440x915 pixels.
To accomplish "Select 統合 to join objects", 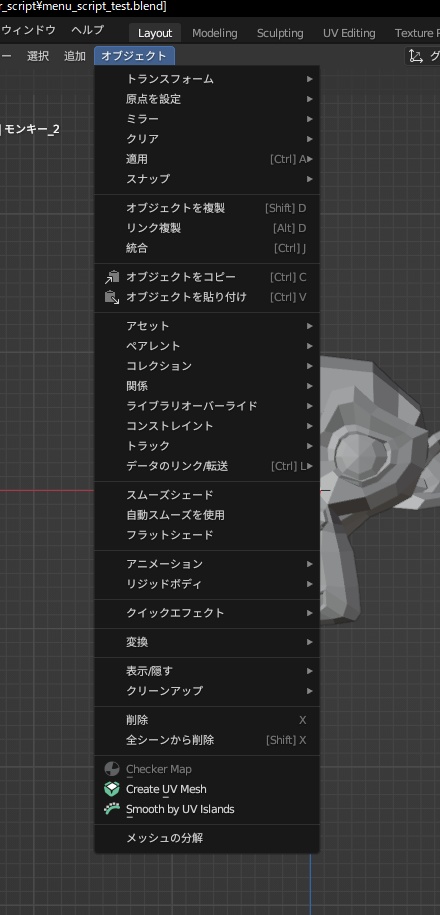I will pos(207,248).
